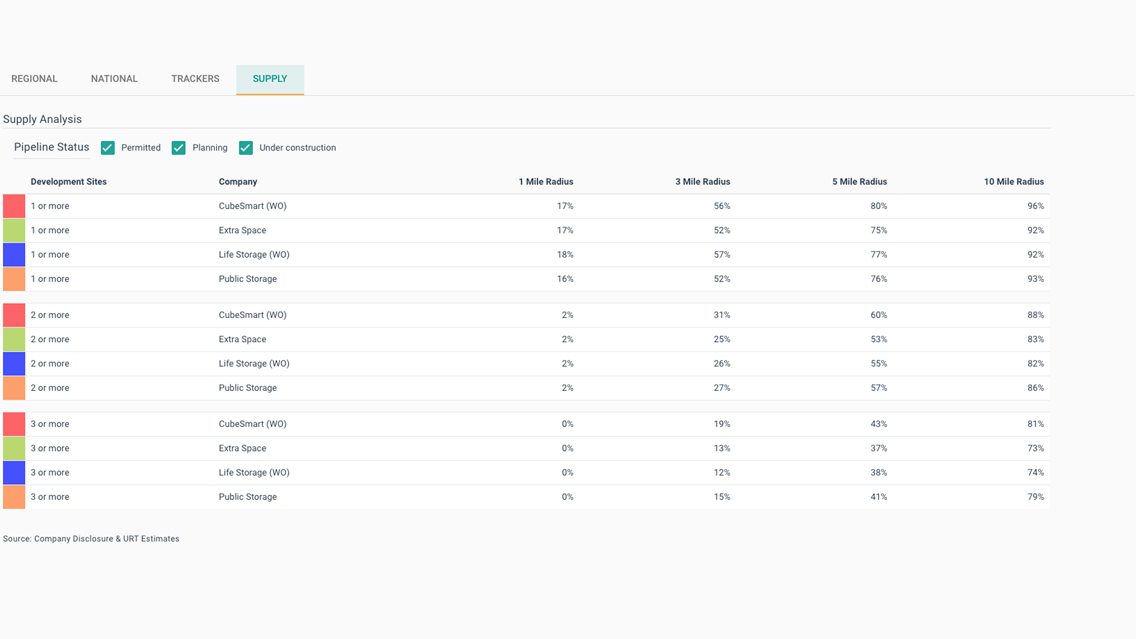Disable the Under construction checkbox
The image size is (1136, 639).
(246, 148)
